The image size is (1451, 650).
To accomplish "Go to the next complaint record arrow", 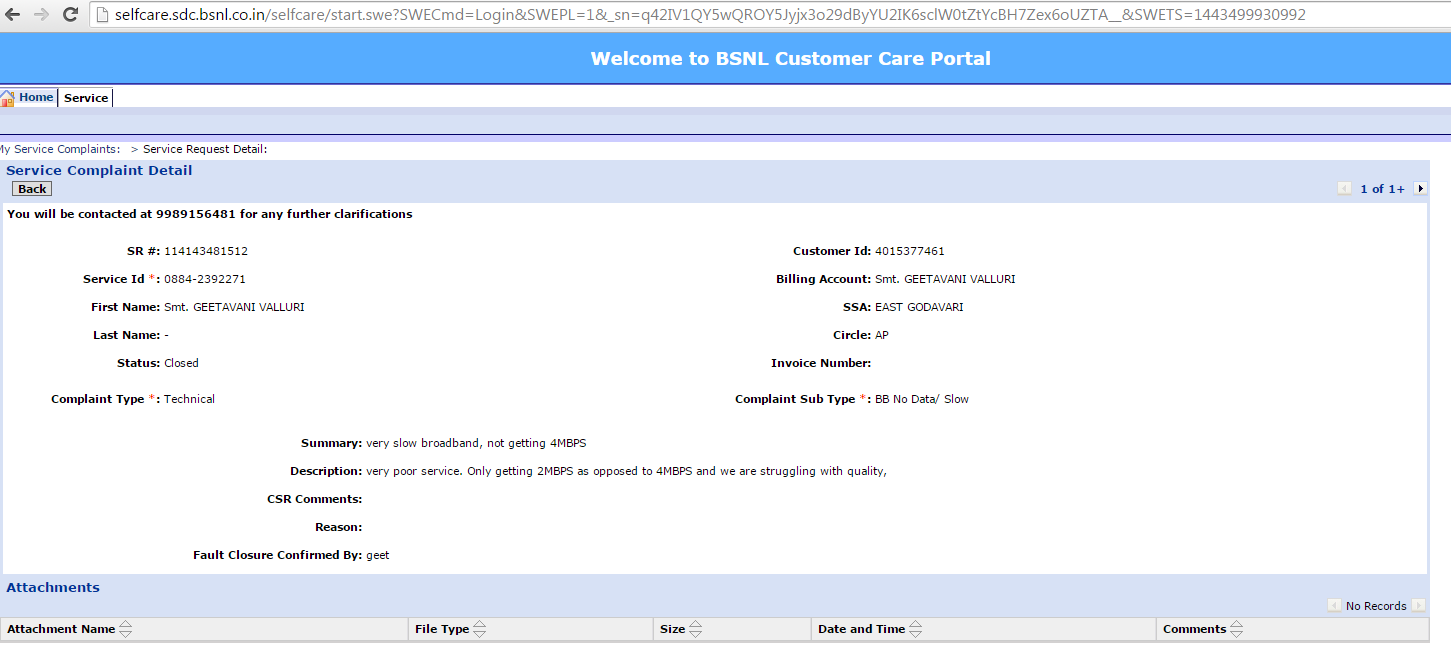I will point(1420,188).
